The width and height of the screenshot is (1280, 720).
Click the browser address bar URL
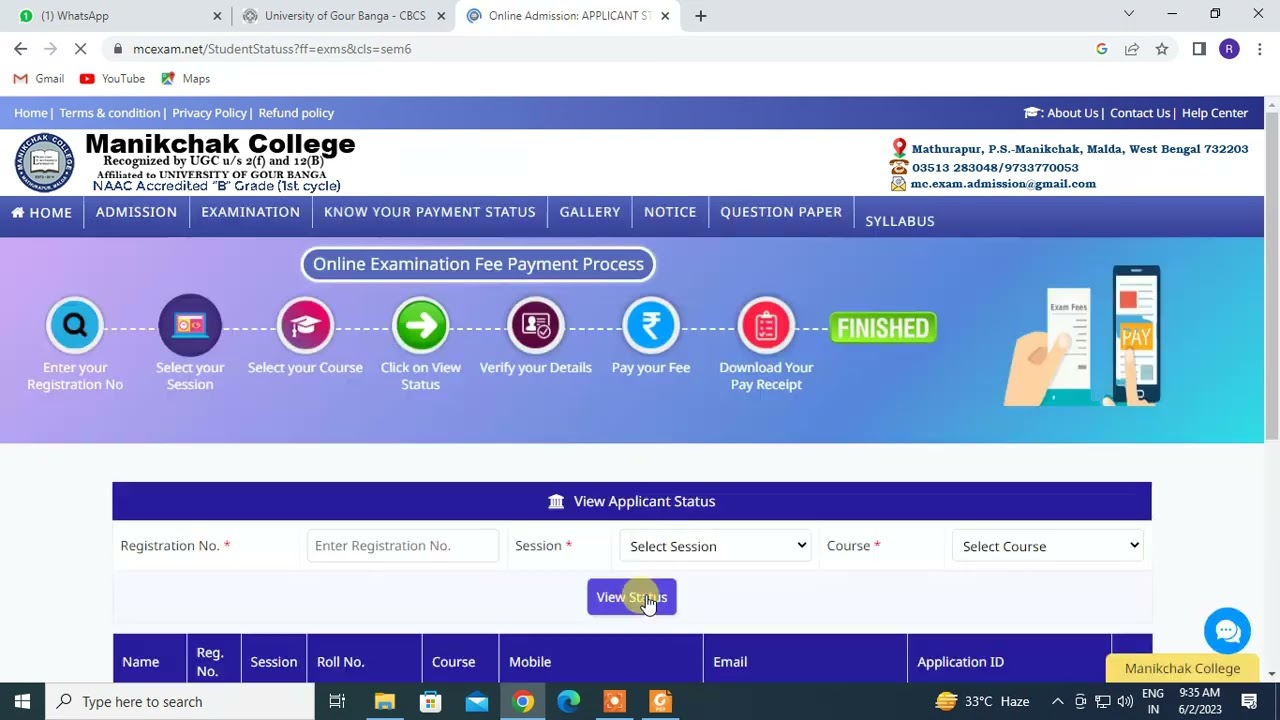272,49
